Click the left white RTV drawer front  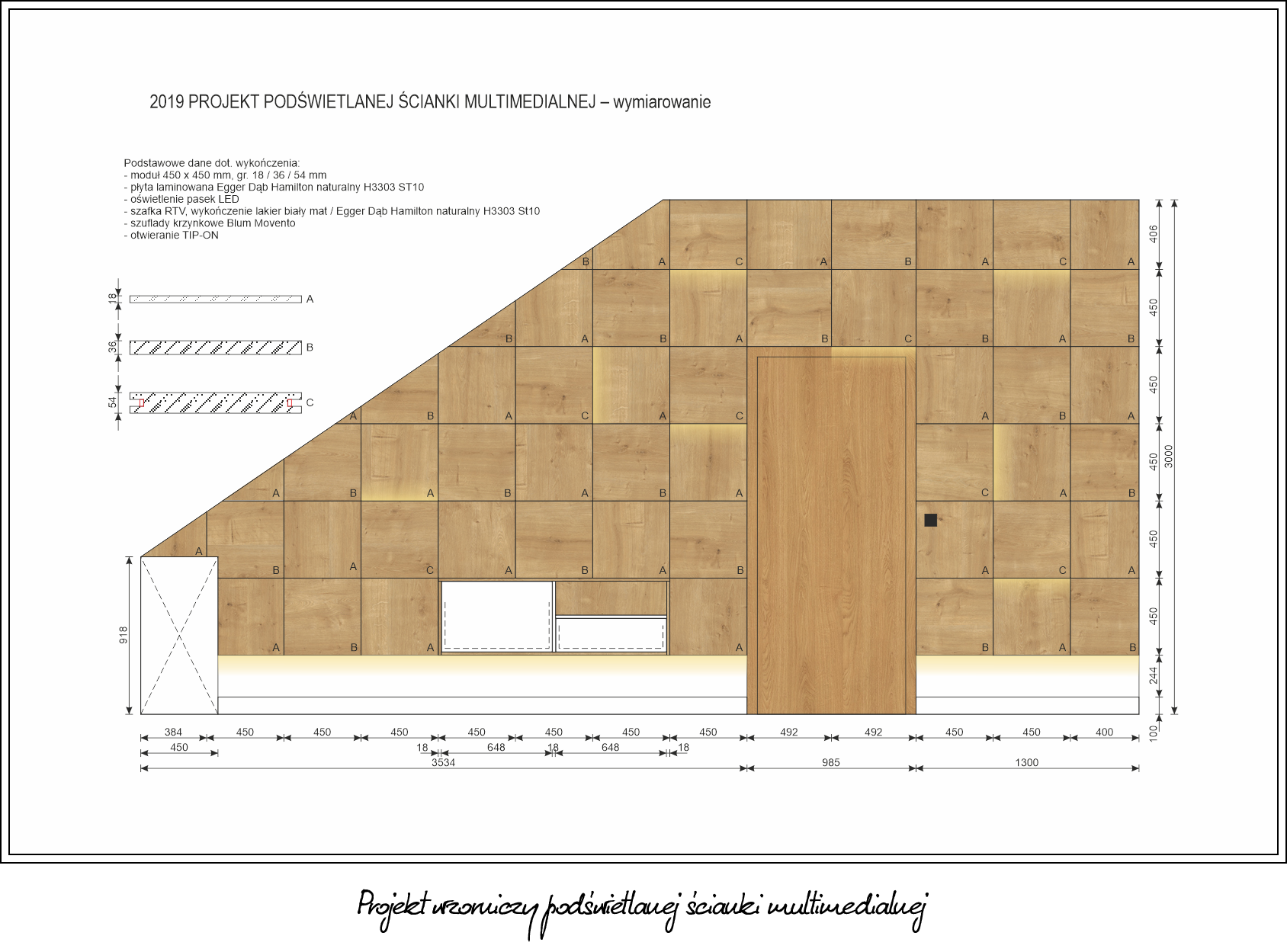pyautogui.click(x=497, y=616)
